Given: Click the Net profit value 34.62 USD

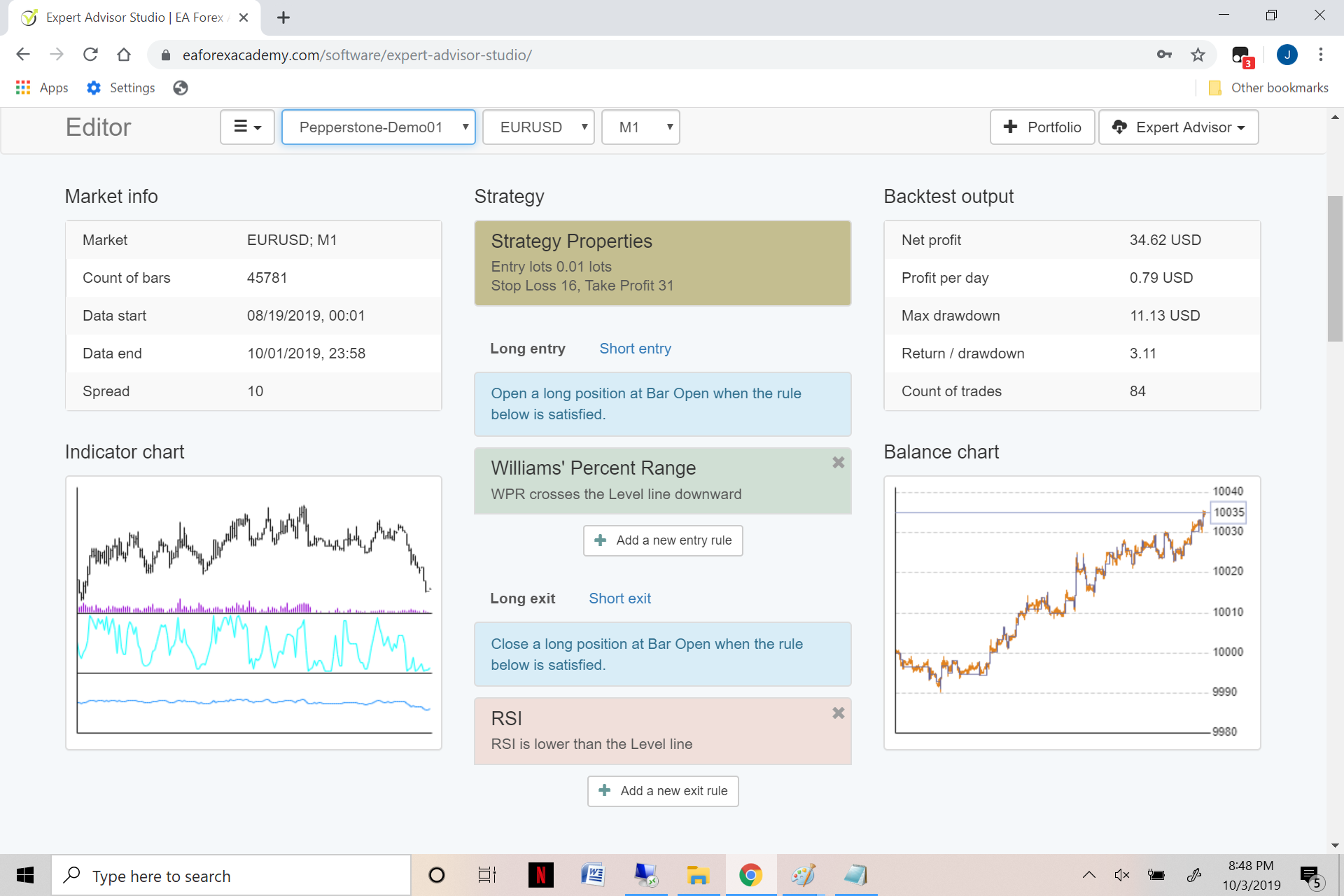Looking at the screenshot, I should click(1165, 240).
